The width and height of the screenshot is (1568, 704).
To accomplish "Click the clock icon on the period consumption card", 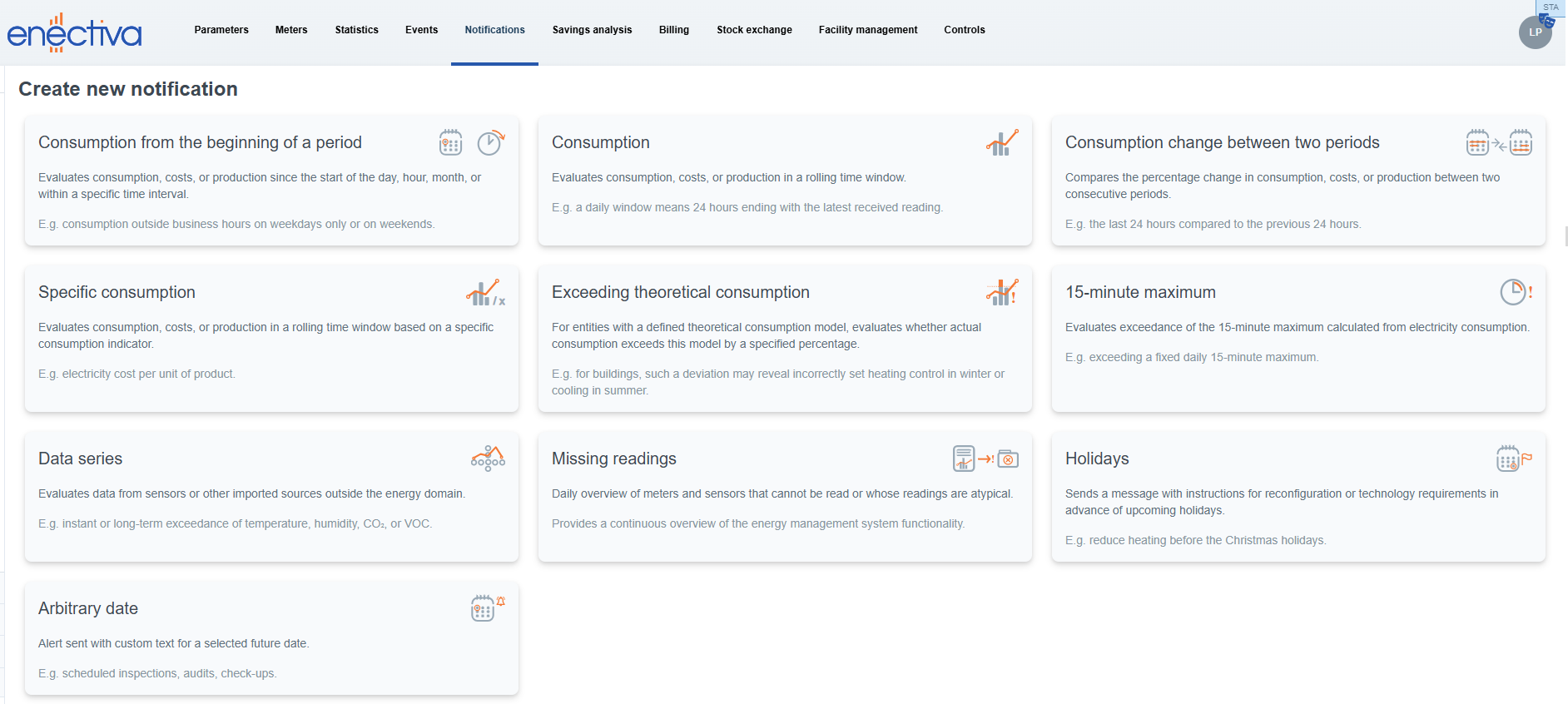I will click(x=490, y=143).
